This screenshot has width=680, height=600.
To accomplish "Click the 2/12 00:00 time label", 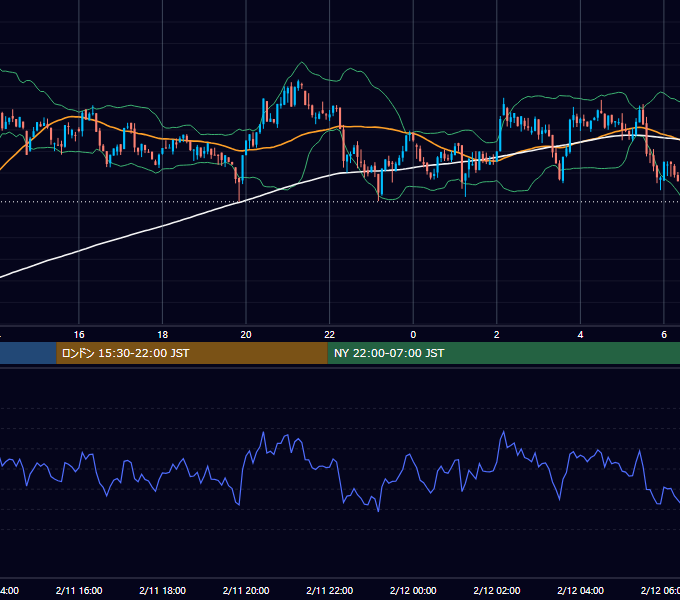I will [x=413, y=590].
